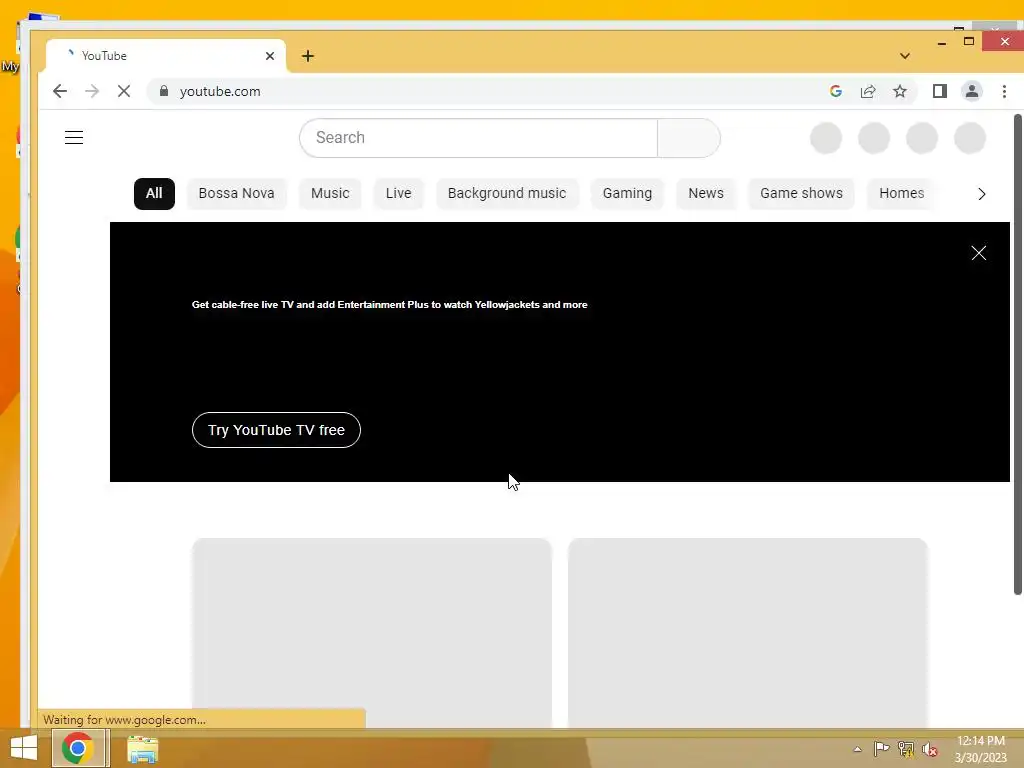Viewport: 1024px width, 768px height.
Task: Open the second loading video thumbnail
Action: click(x=748, y=632)
